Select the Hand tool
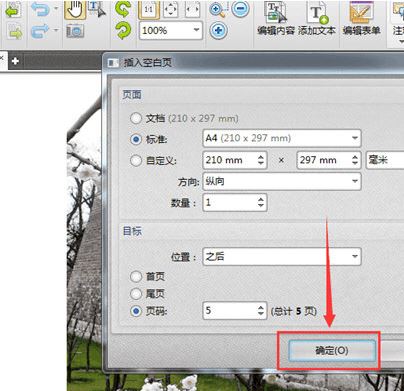Screen dimensions: 404x391 pos(75,9)
